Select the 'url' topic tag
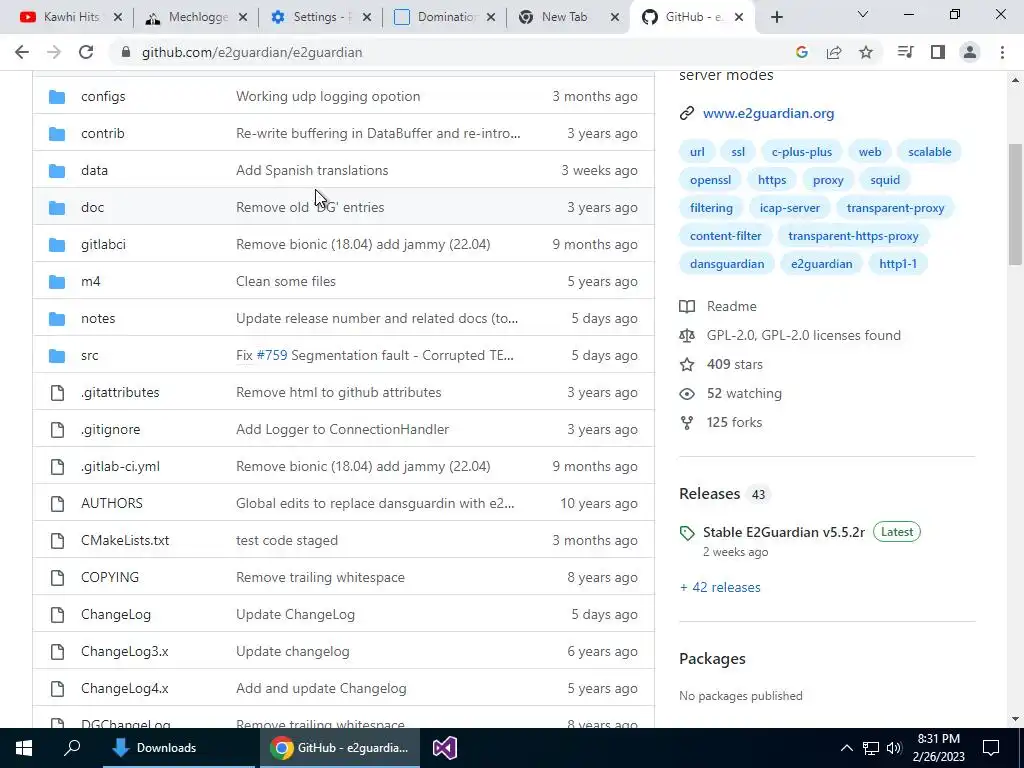 pyautogui.click(x=697, y=152)
